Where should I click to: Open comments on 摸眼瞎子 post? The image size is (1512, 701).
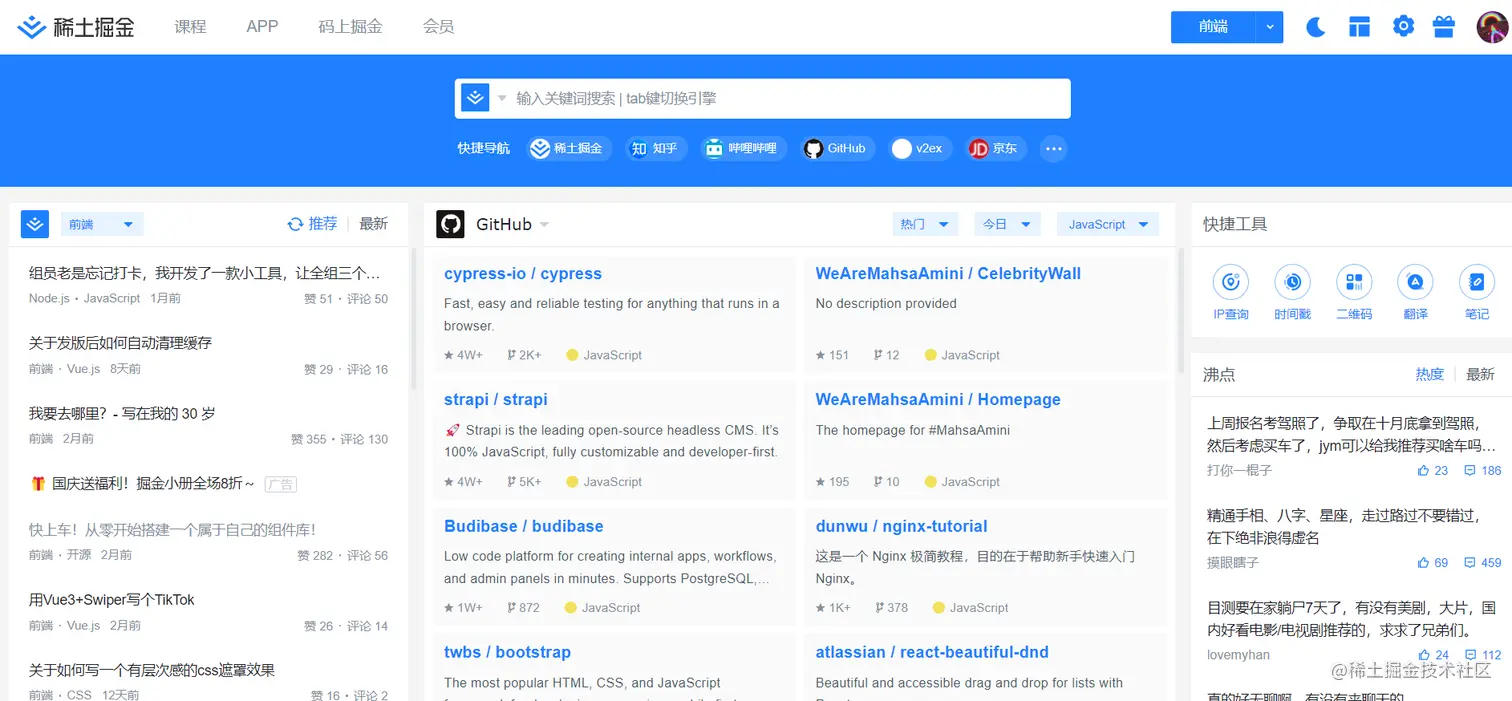(x=1483, y=563)
